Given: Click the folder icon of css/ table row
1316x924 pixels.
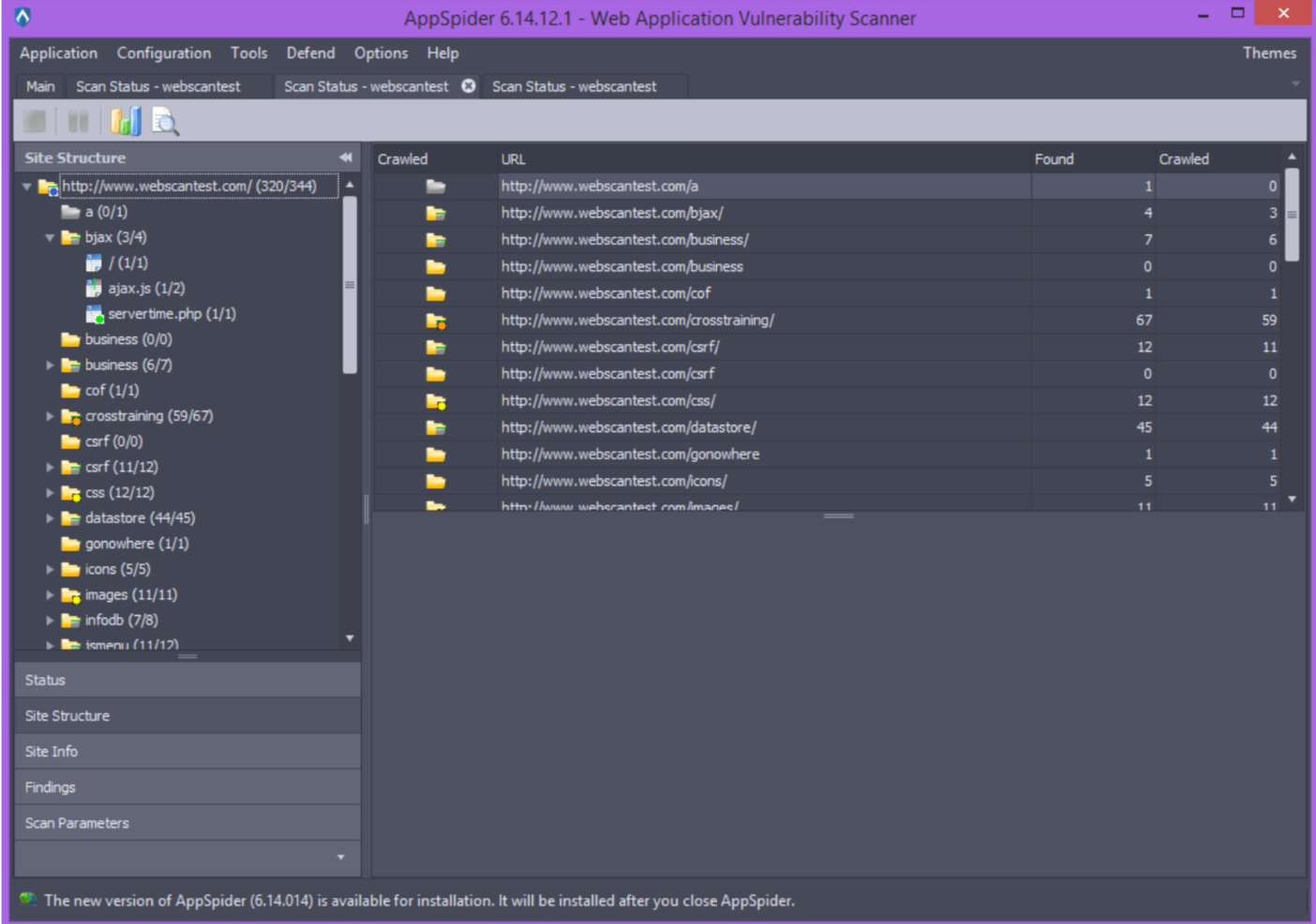Looking at the screenshot, I should click(436, 401).
